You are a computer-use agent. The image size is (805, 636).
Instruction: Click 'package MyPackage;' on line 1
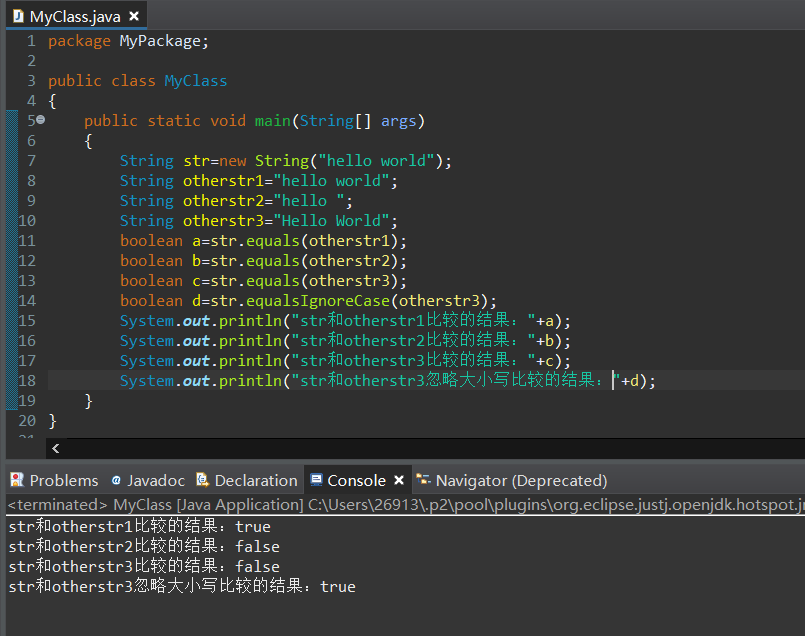tap(128, 41)
